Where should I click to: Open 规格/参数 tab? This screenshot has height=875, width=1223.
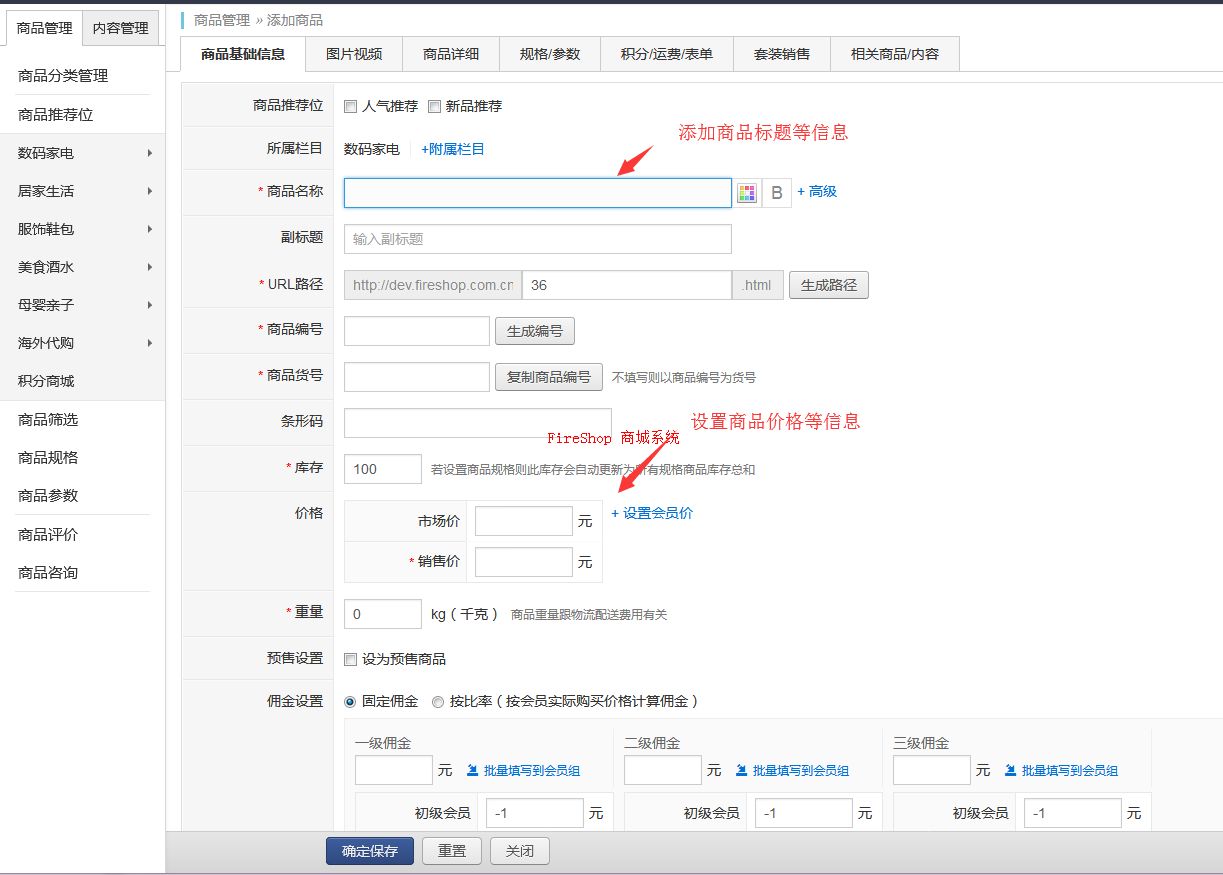550,54
